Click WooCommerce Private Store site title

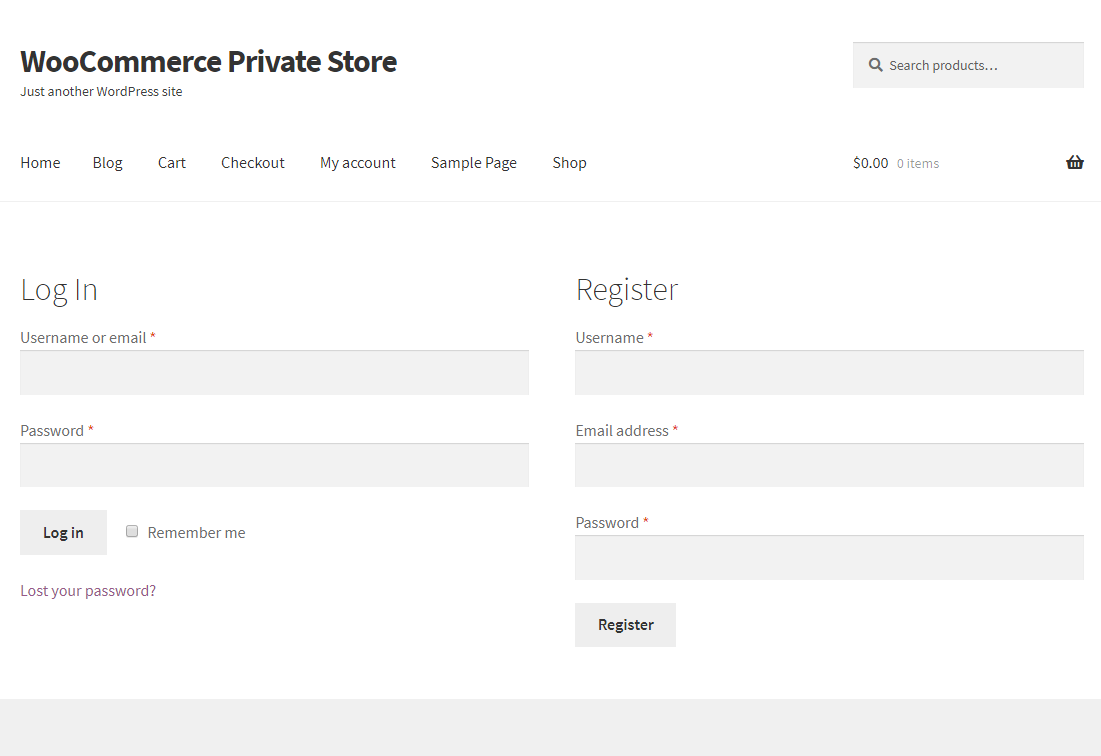click(x=208, y=62)
